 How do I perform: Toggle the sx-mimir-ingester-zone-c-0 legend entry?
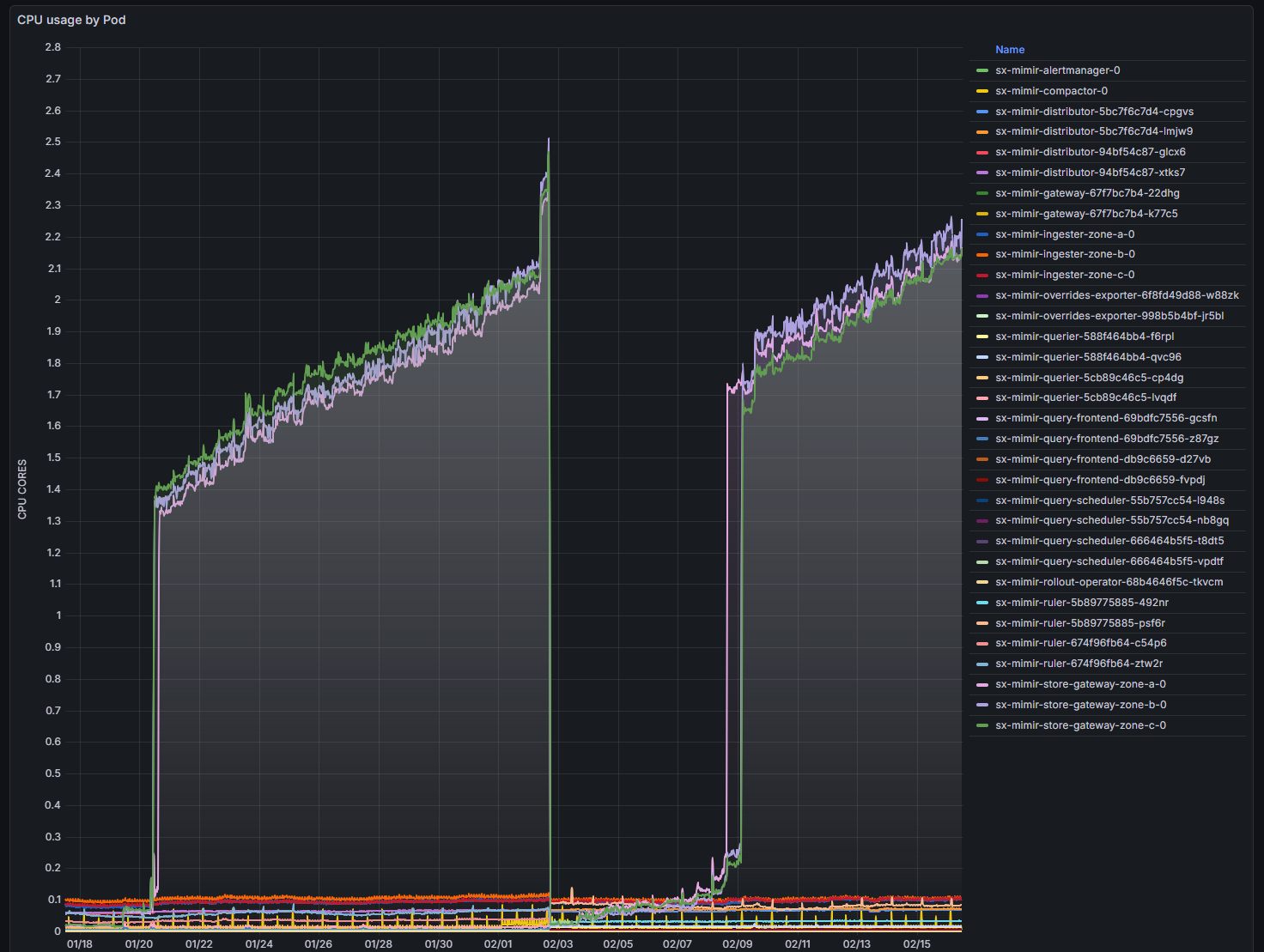1065,275
